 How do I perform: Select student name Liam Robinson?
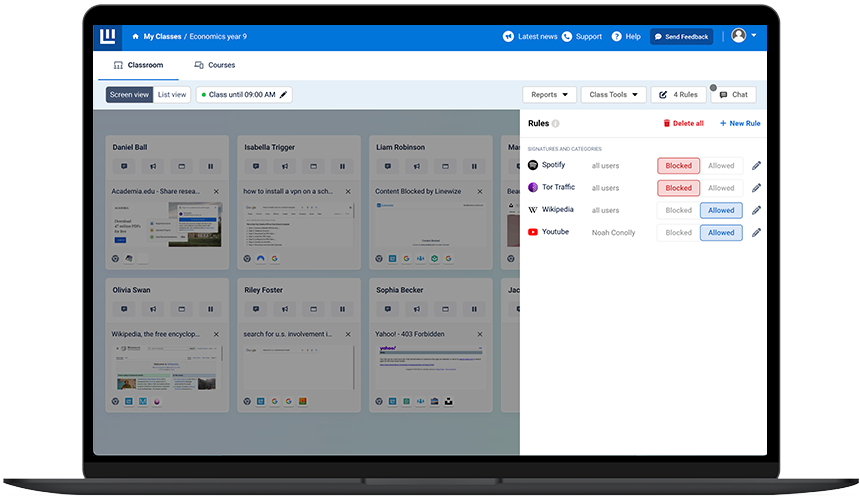pyautogui.click(x=400, y=147)
